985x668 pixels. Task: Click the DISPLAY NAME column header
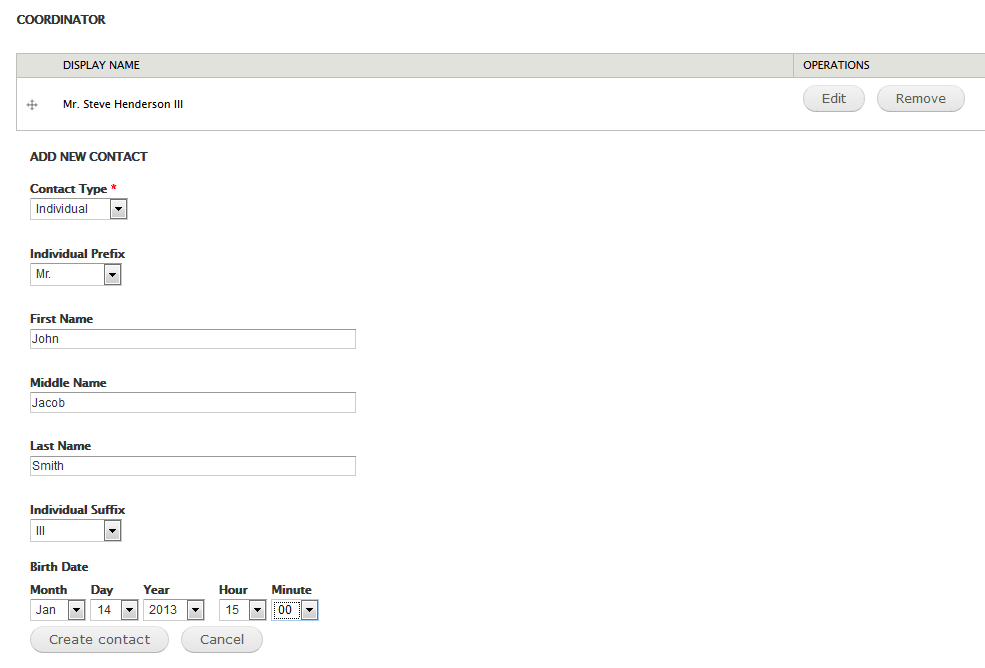click(x=101, y=65)
